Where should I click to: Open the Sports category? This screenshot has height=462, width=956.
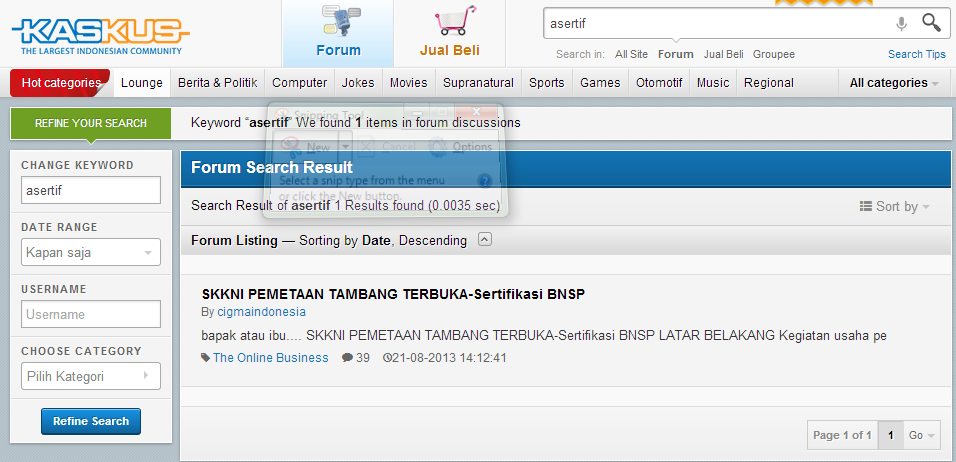(x=546, y=83)
